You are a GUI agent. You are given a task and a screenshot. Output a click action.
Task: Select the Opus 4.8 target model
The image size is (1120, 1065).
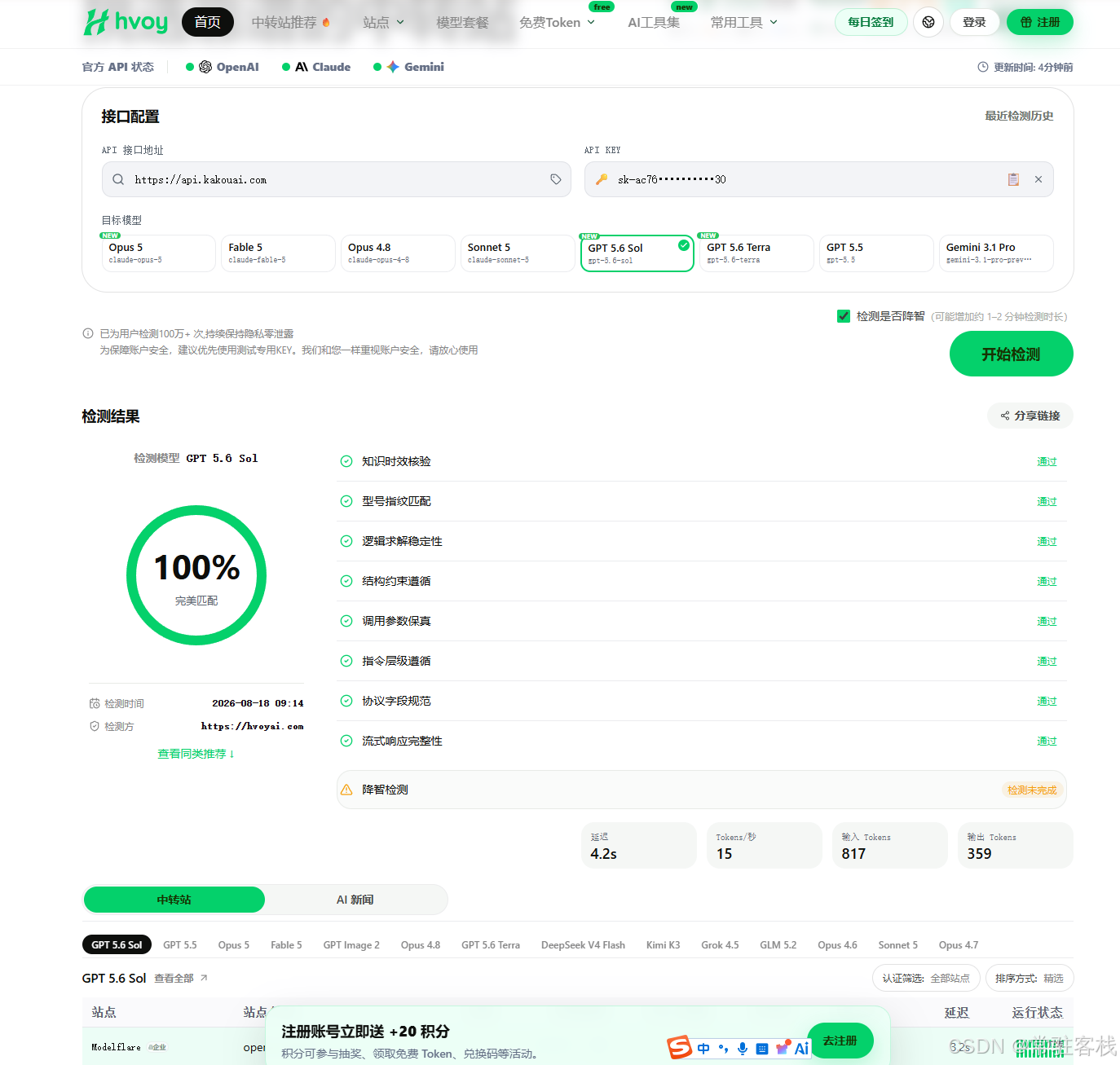click(x=398, y=253)
